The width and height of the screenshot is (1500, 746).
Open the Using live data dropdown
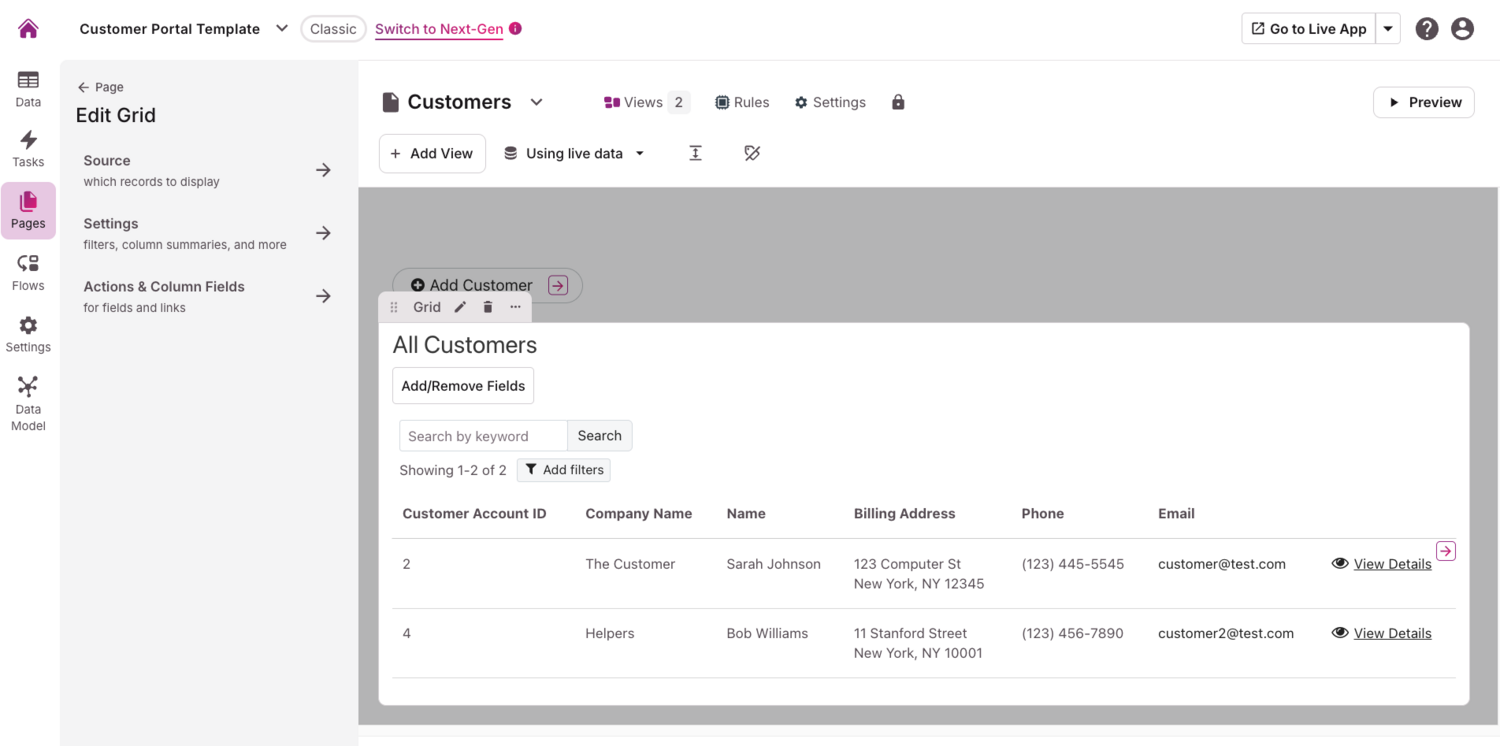574,153
